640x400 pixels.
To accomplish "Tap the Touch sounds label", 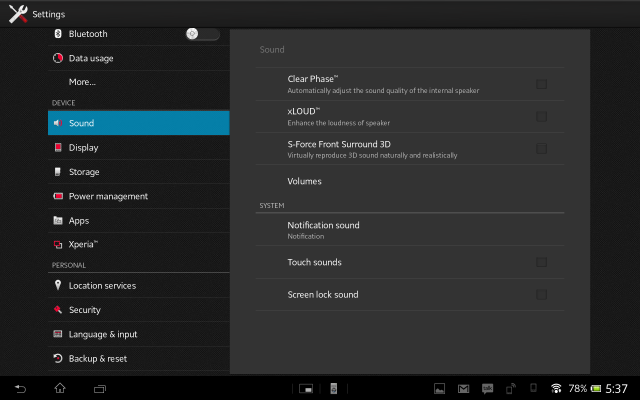I will (x=314, y=262).
